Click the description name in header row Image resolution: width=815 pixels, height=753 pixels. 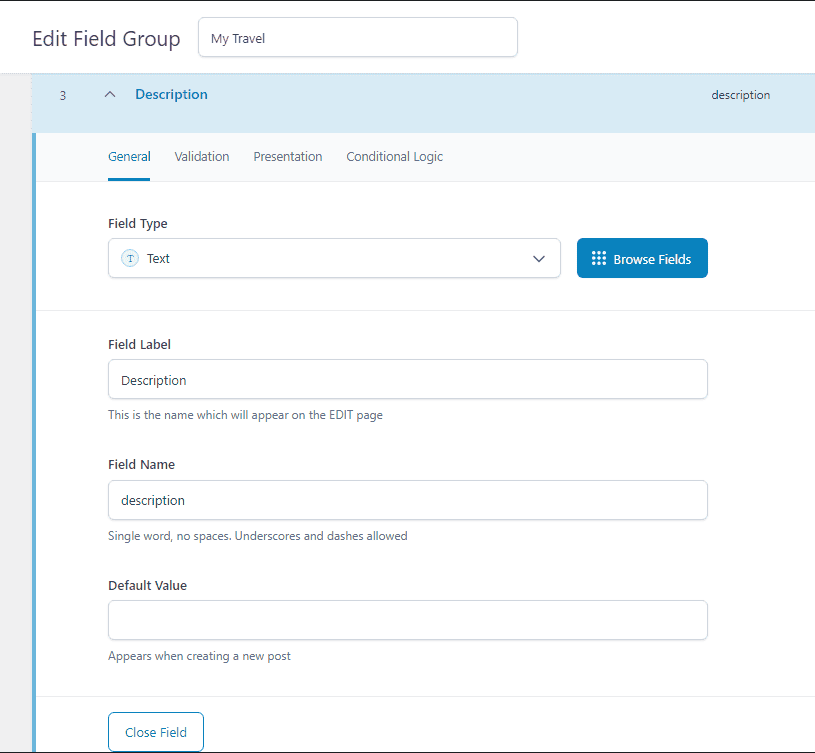741,95
